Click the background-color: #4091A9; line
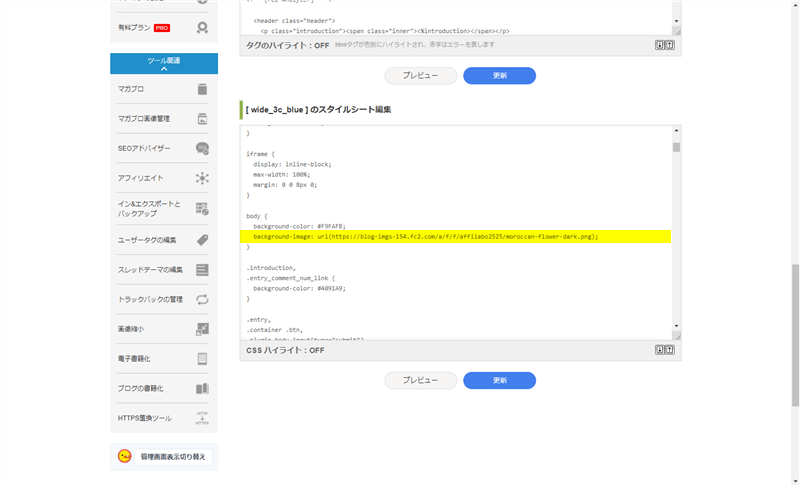 (x=299, y=289)
